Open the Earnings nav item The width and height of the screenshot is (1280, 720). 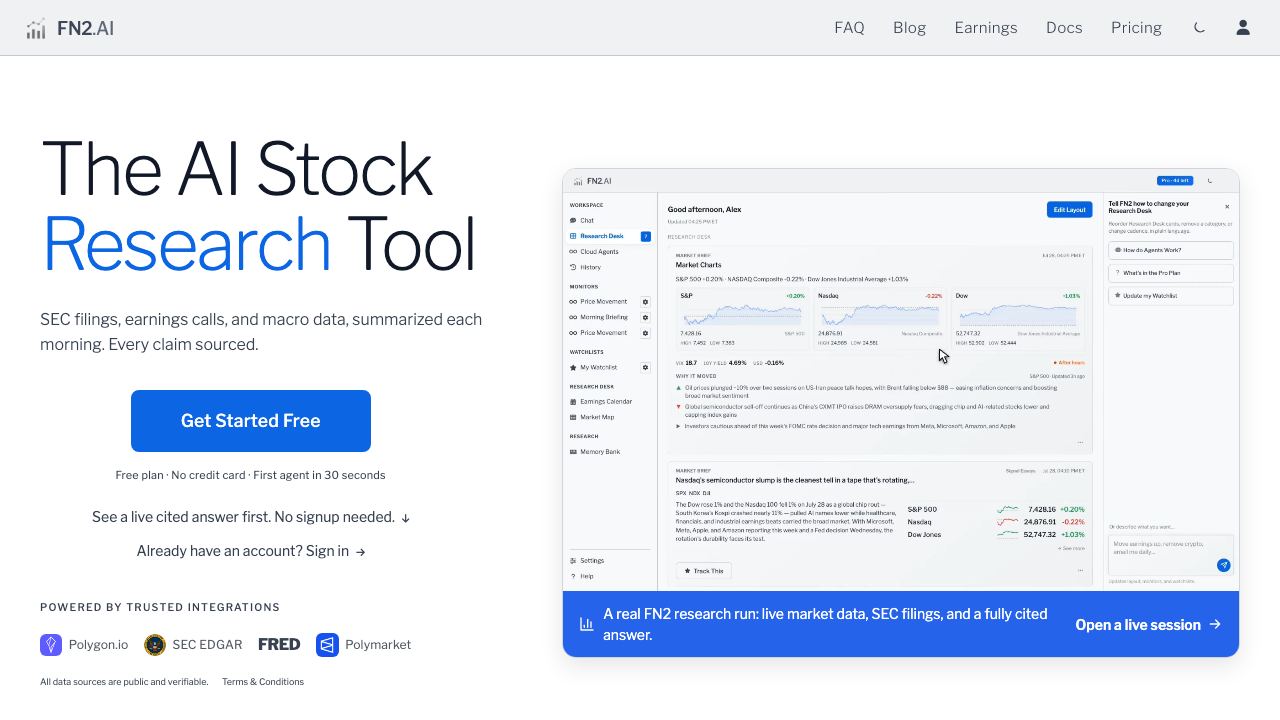click(986, 28)
